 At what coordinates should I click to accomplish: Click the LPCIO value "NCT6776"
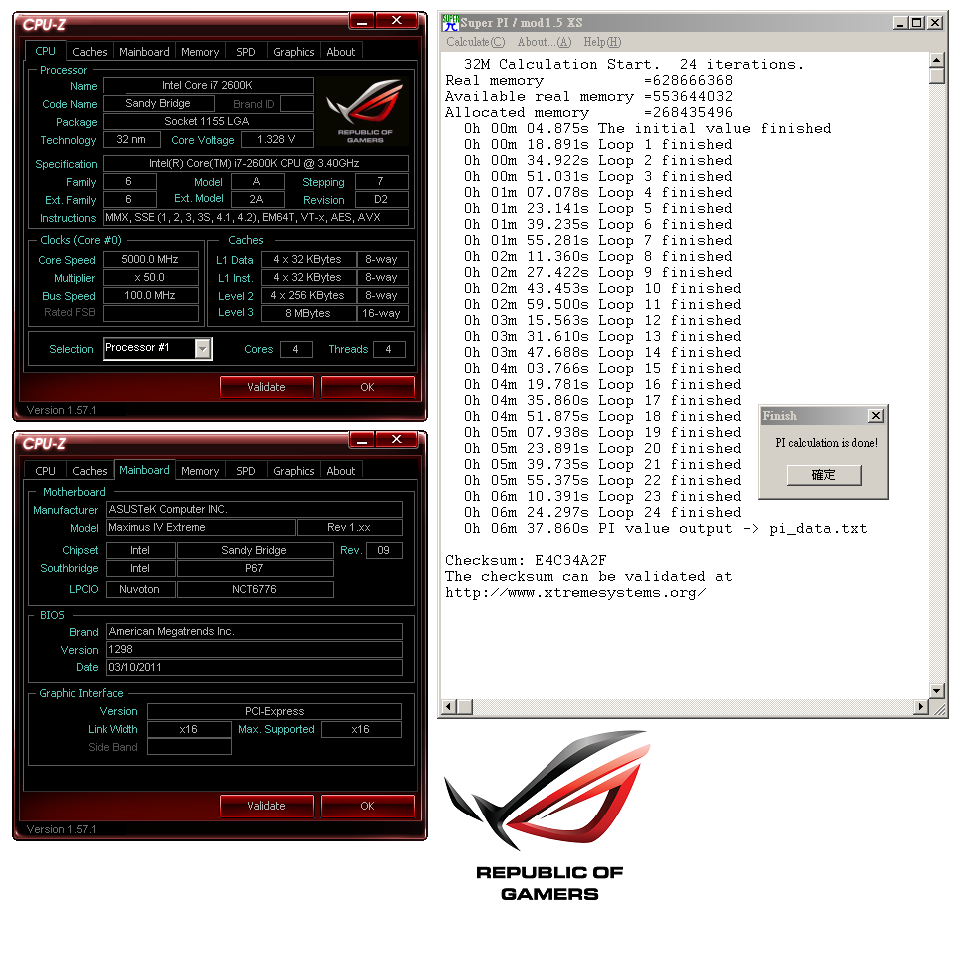pyautogui.click(x=255, y=589)
